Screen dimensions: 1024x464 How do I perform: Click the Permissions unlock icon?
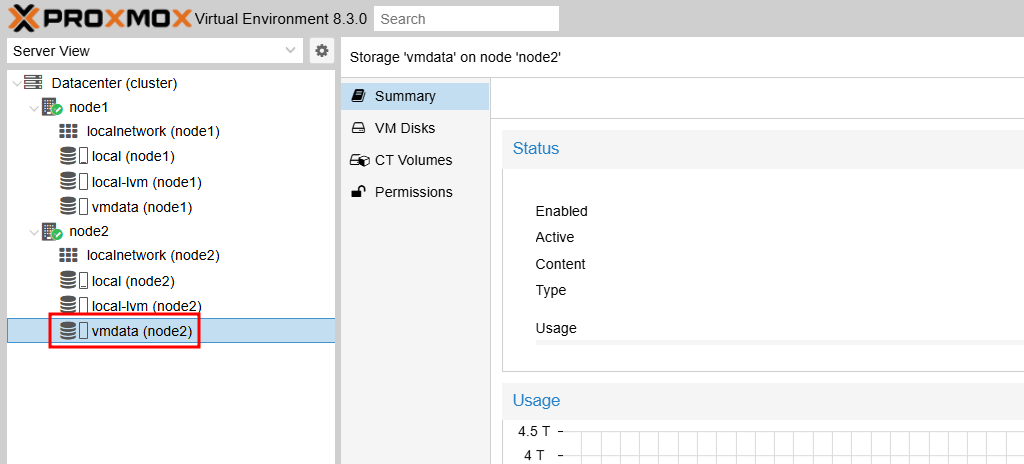coord(358,191)
